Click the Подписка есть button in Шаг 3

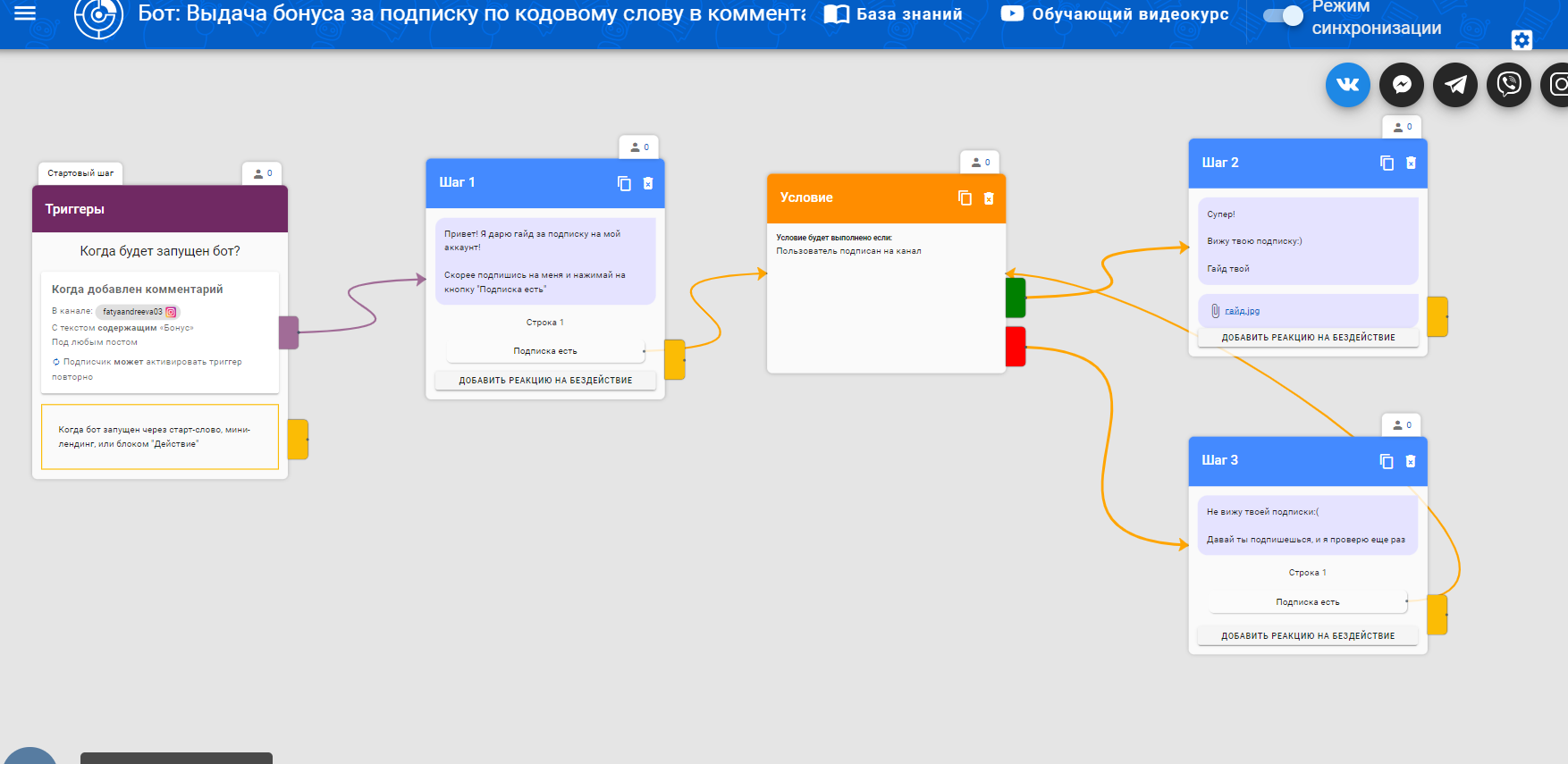[x=1307, y=602]
